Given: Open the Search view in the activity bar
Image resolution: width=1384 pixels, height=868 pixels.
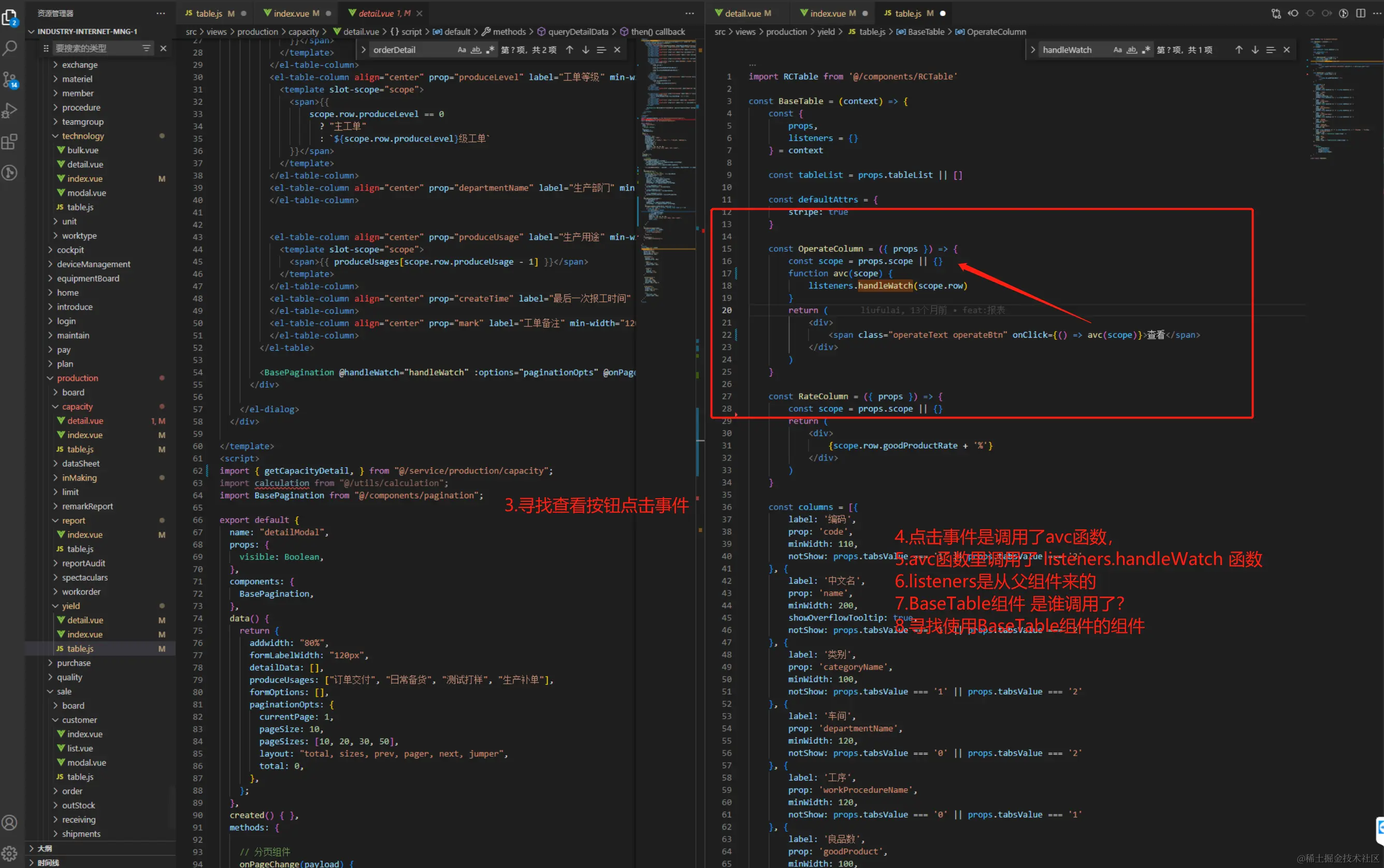Looking at the screenshot, I should (x=10, y=48).
